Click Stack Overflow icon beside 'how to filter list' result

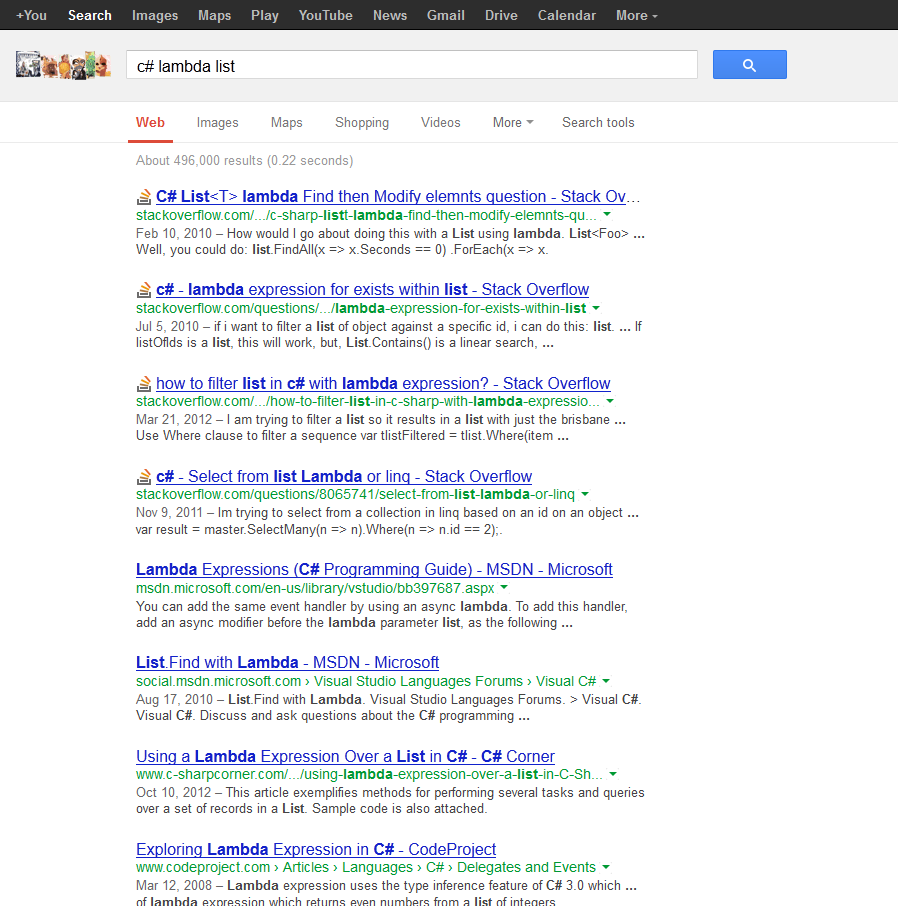tap(144, 384)
